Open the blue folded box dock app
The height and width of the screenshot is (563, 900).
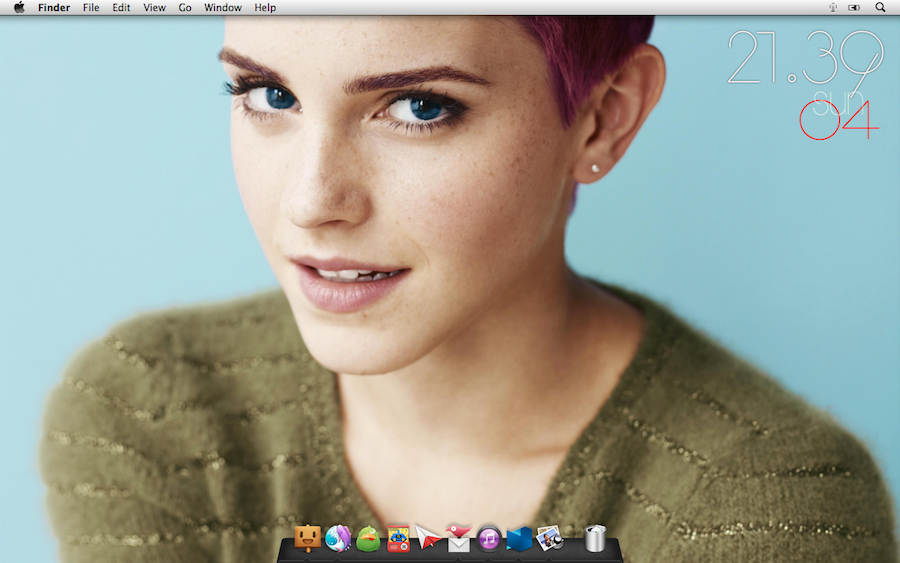click(519, 539)
